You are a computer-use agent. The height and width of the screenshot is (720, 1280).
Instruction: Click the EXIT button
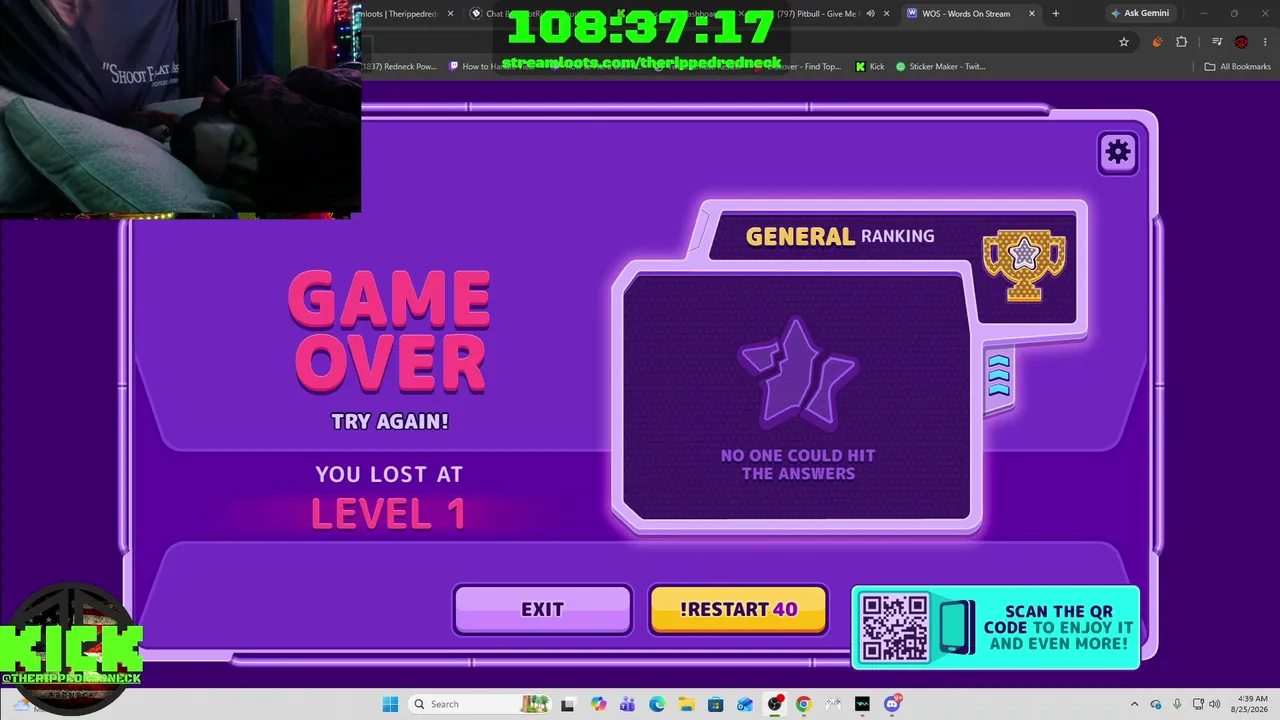coord(542,609)
